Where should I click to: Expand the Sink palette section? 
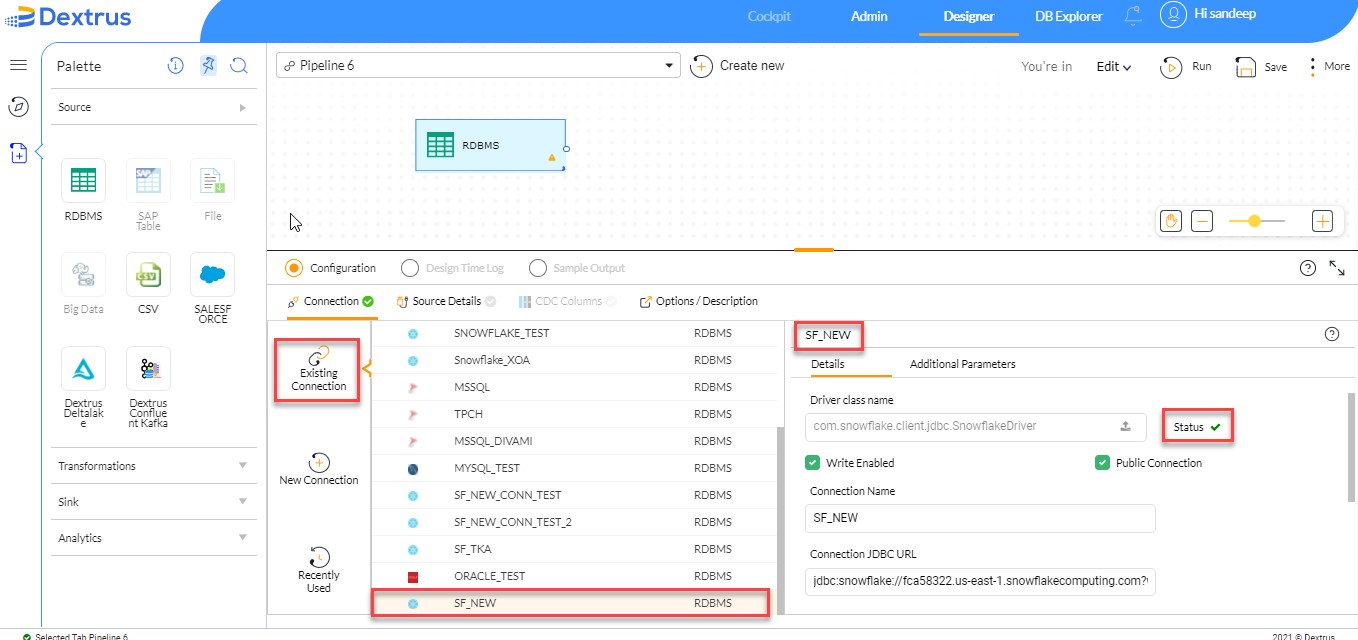click(154, 502)
